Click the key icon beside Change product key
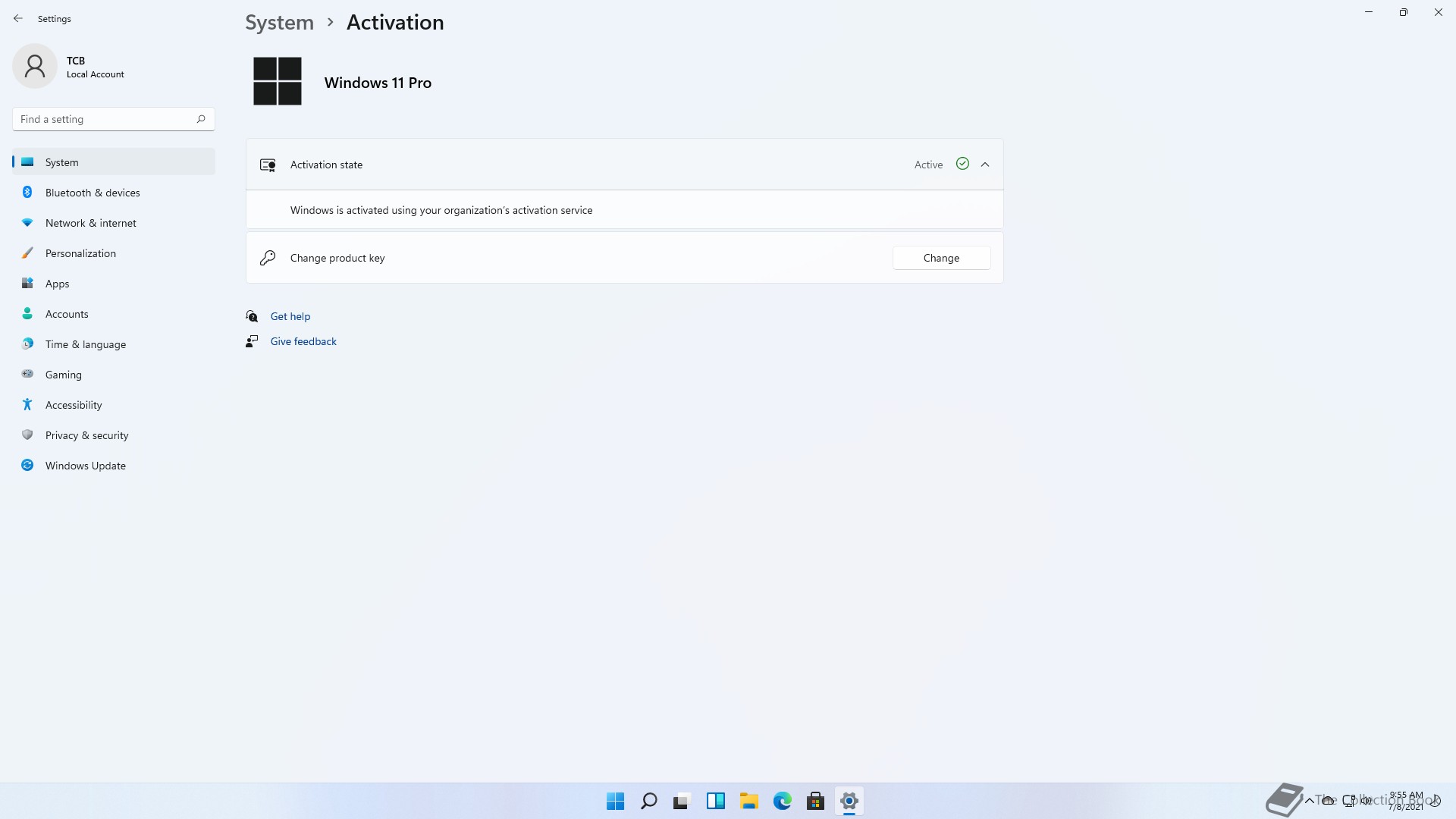 coord(268,258)
